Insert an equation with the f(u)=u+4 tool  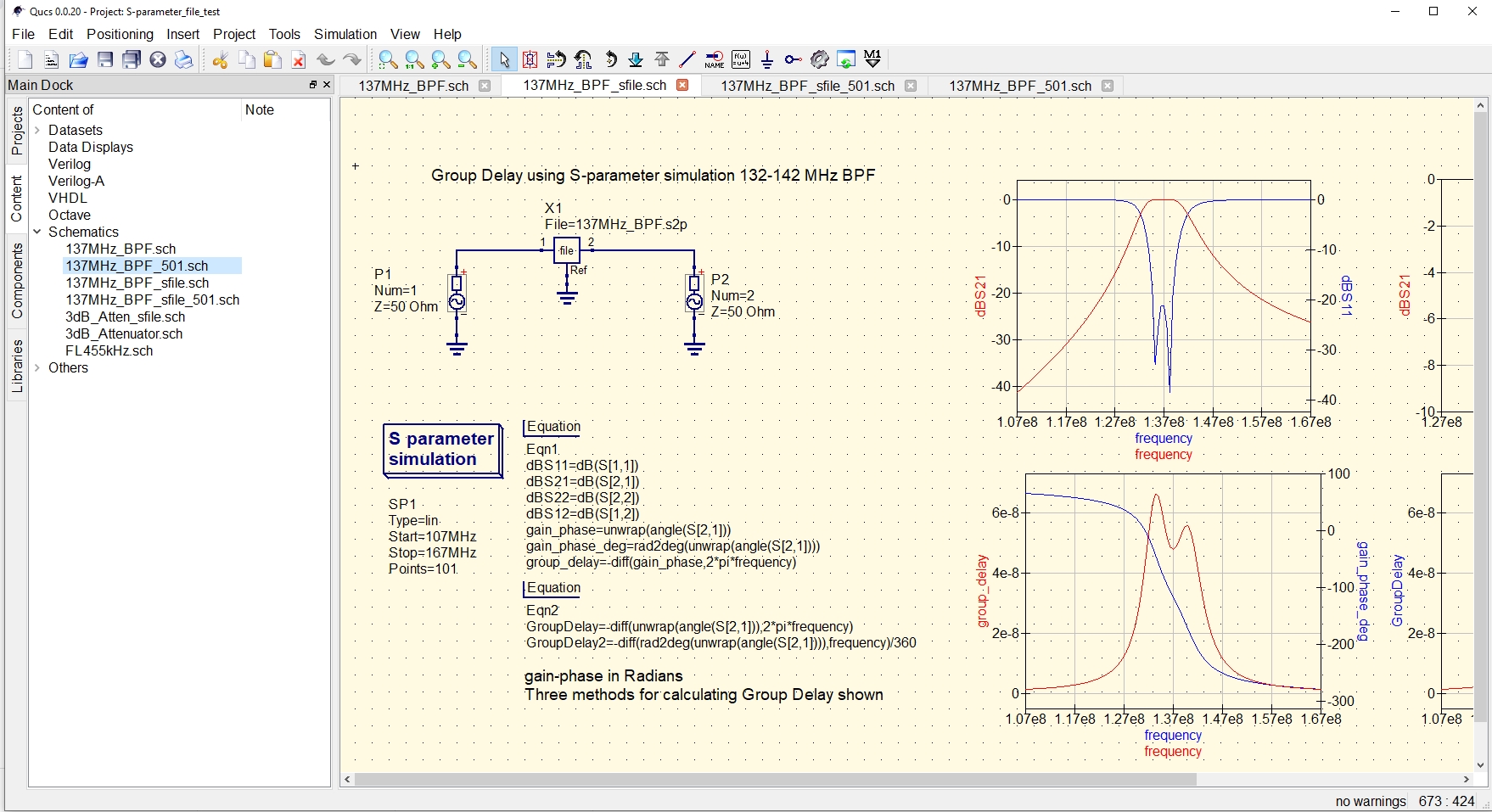pyautogui.click(x=741, y=59)
